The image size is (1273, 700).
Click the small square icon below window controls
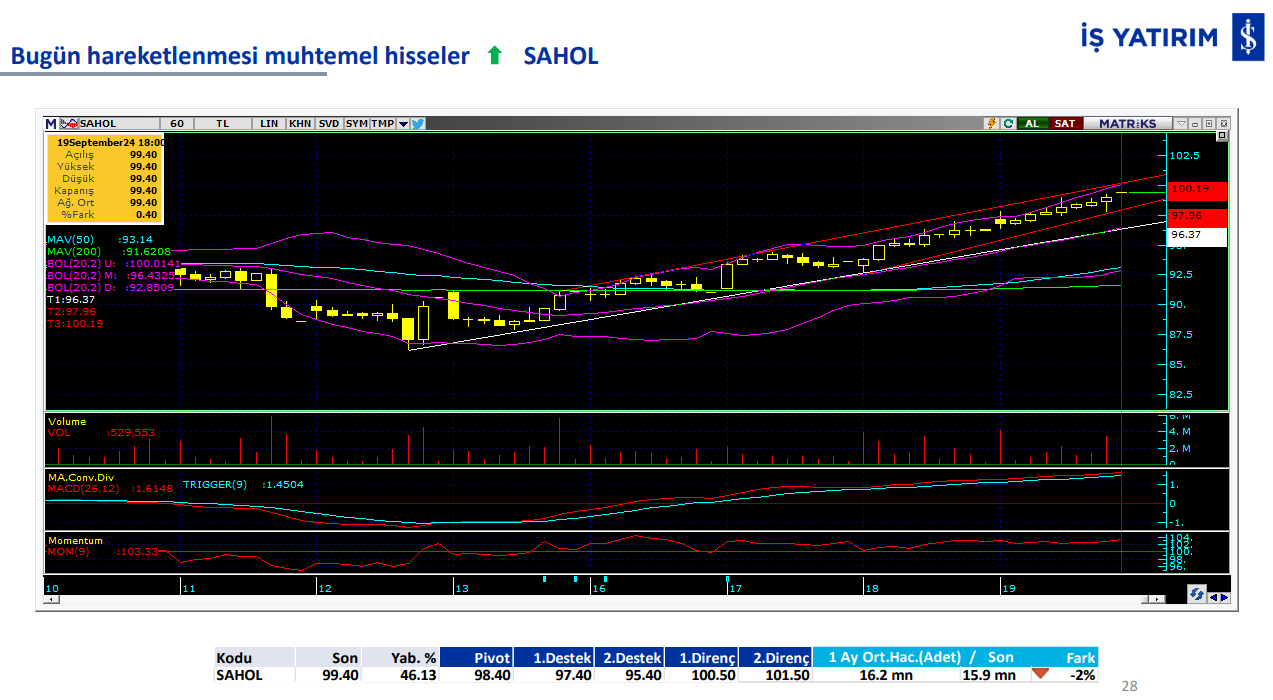click(1221, 135)
